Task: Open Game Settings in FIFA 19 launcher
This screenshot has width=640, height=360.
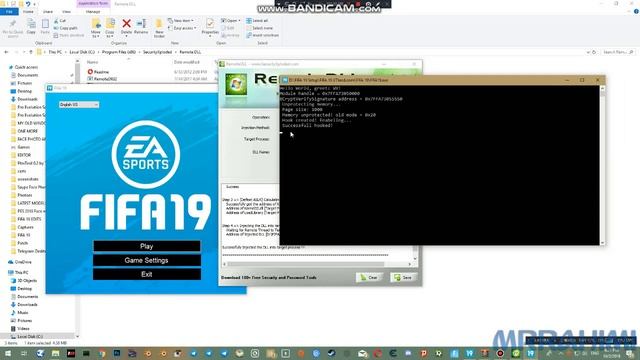Action: click(147, 260)
